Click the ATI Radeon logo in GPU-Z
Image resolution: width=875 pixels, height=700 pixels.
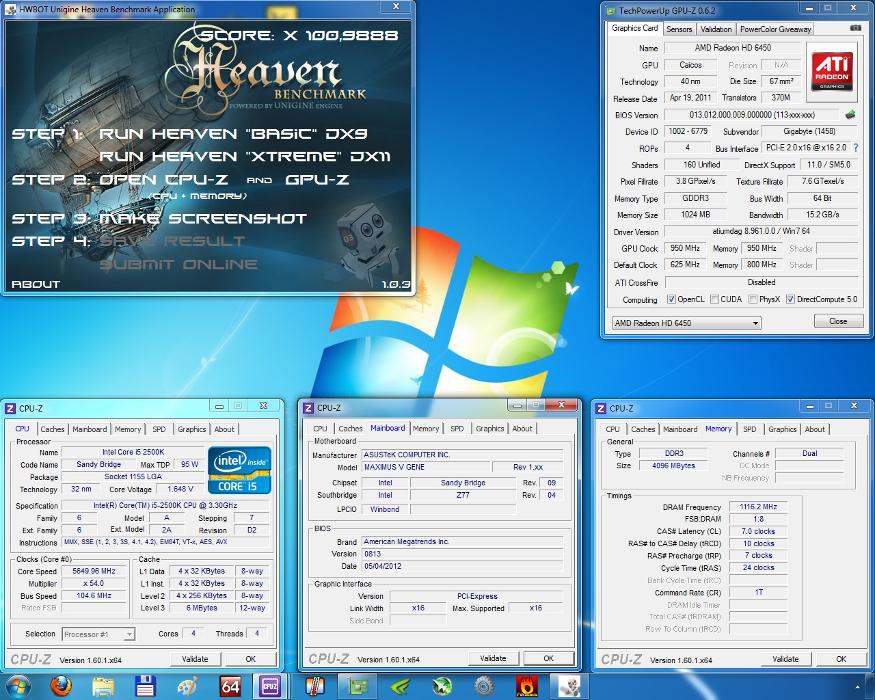click(831, 70)
